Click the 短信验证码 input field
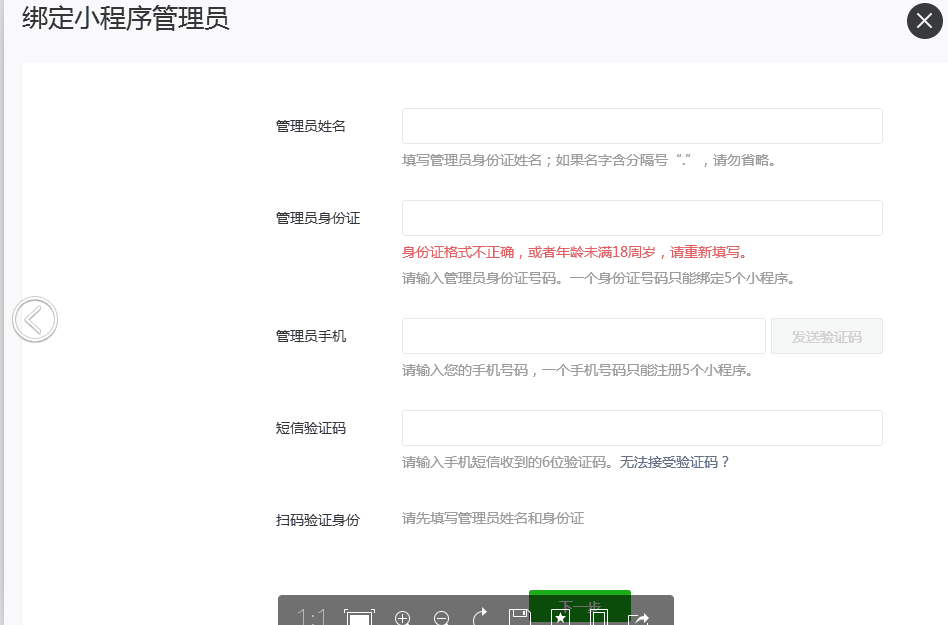 click(642, 428)
